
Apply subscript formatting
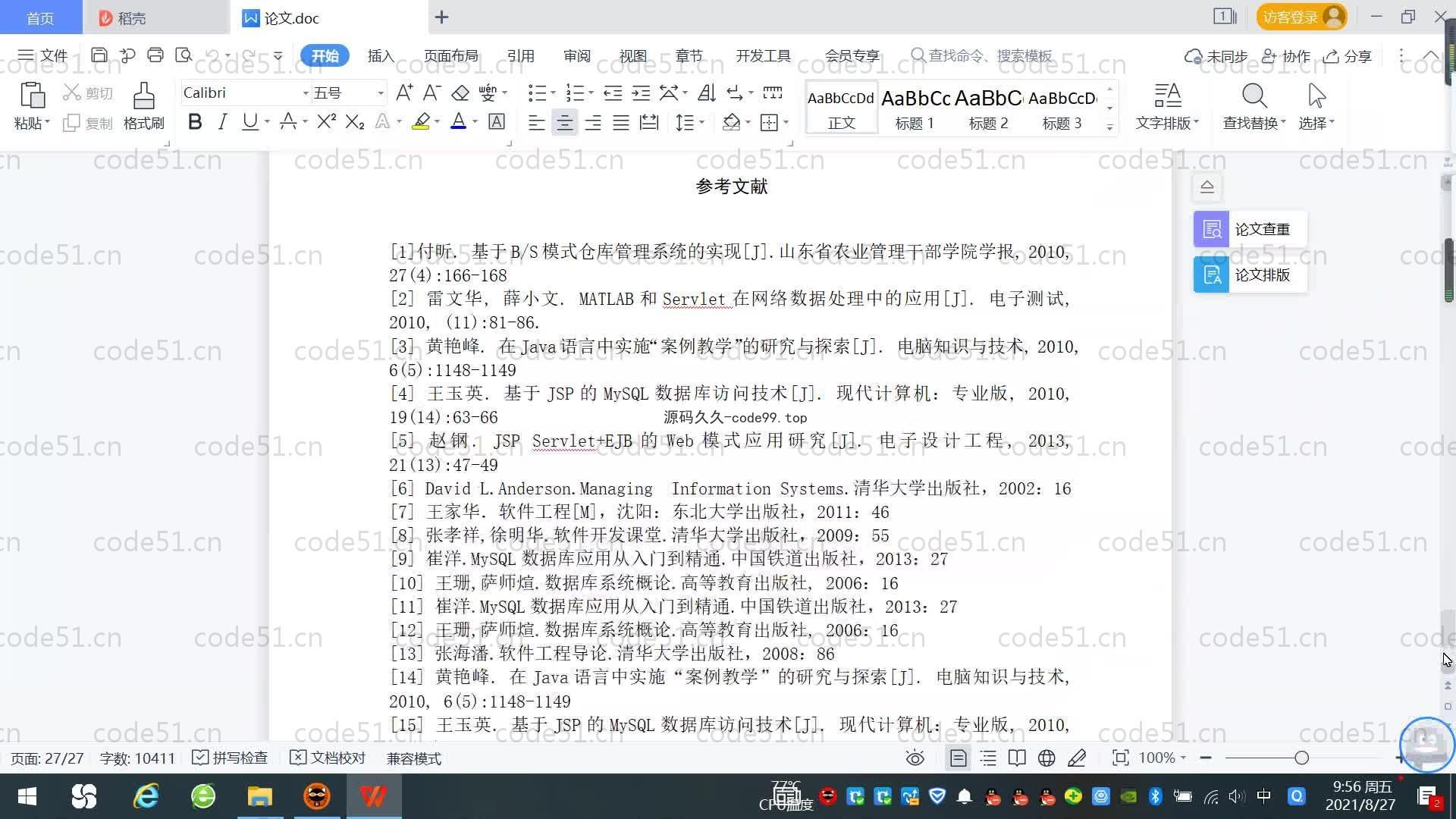tap(355, 121)
